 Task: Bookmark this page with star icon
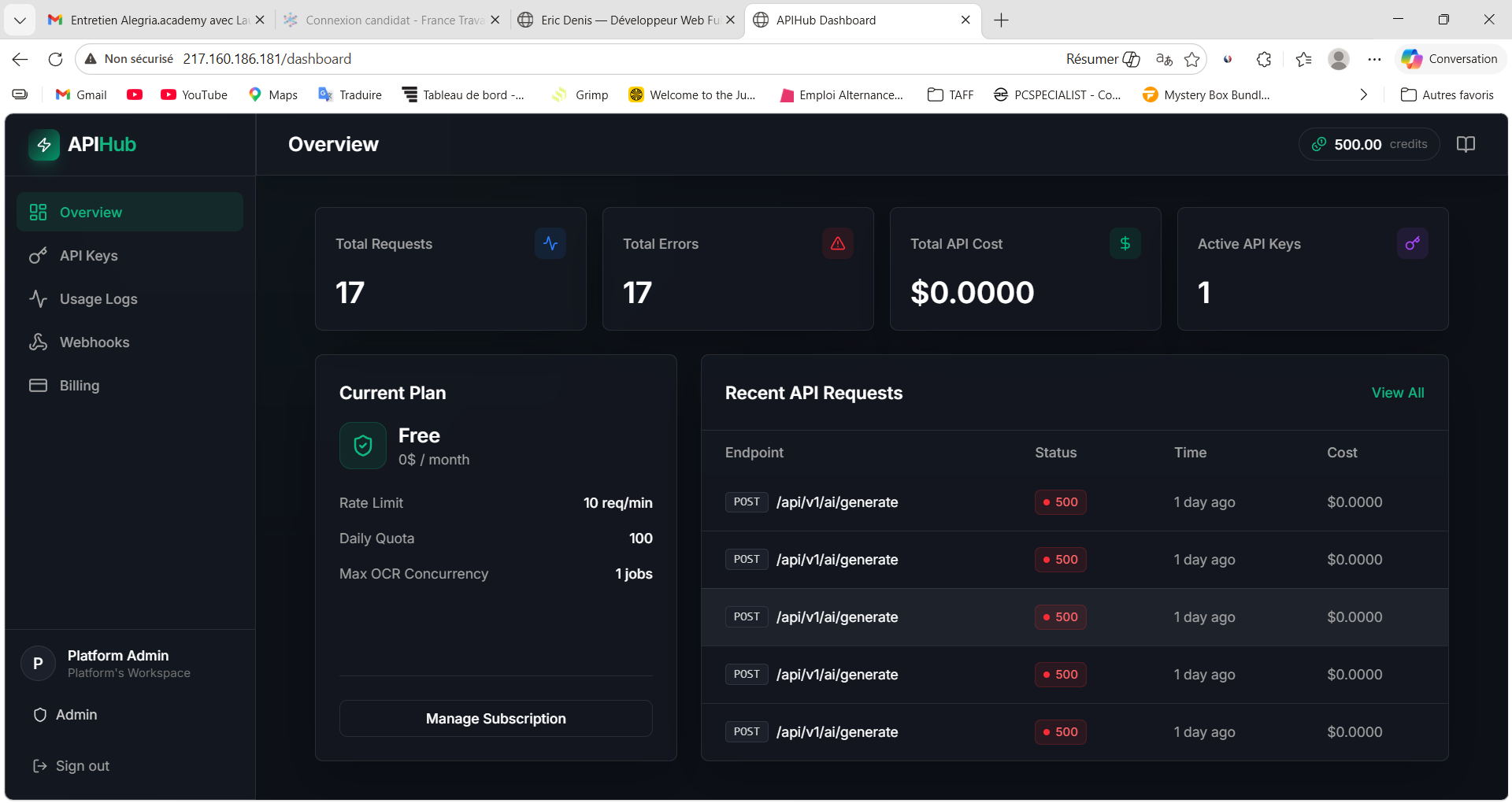tap(1192, 59)
